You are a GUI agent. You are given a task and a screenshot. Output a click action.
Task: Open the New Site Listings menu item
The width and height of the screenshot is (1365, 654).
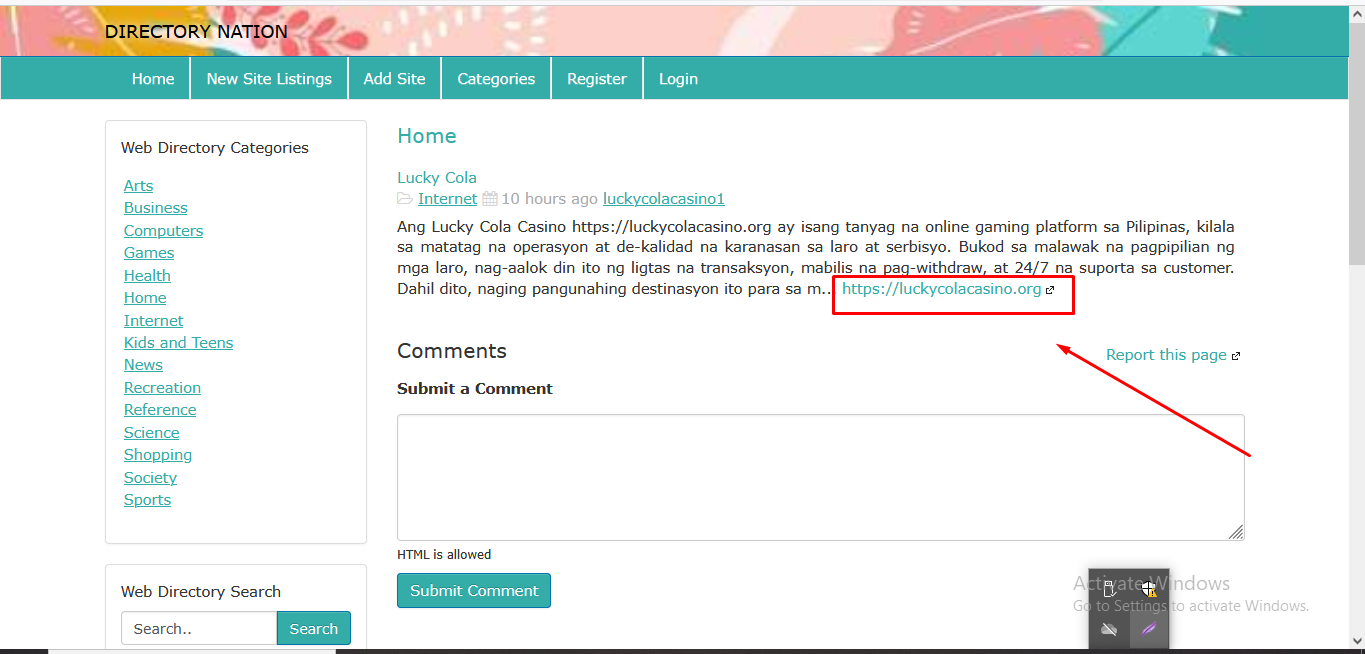point(269,79)
